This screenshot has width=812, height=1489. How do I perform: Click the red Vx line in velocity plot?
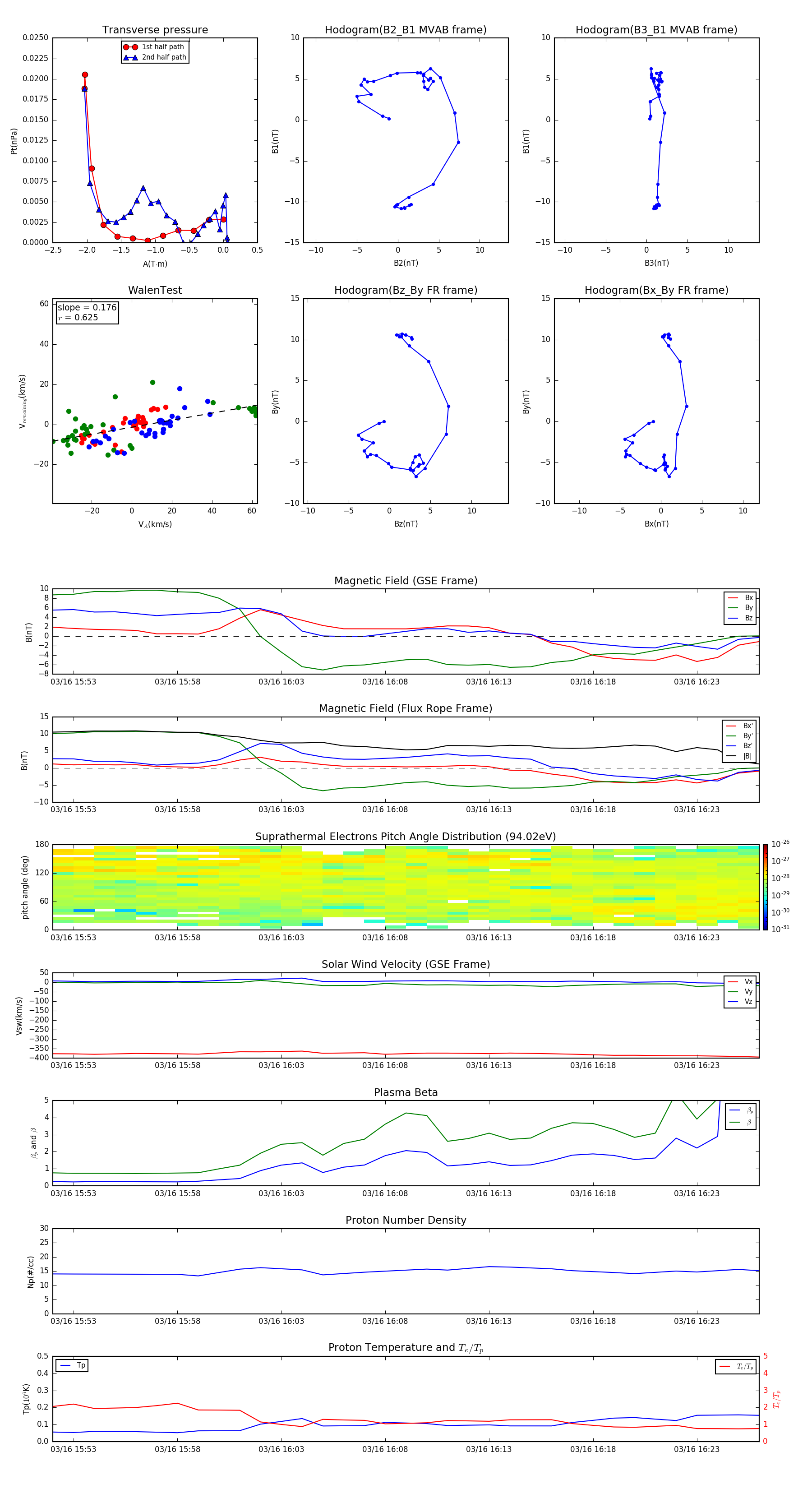point(406,1054)
